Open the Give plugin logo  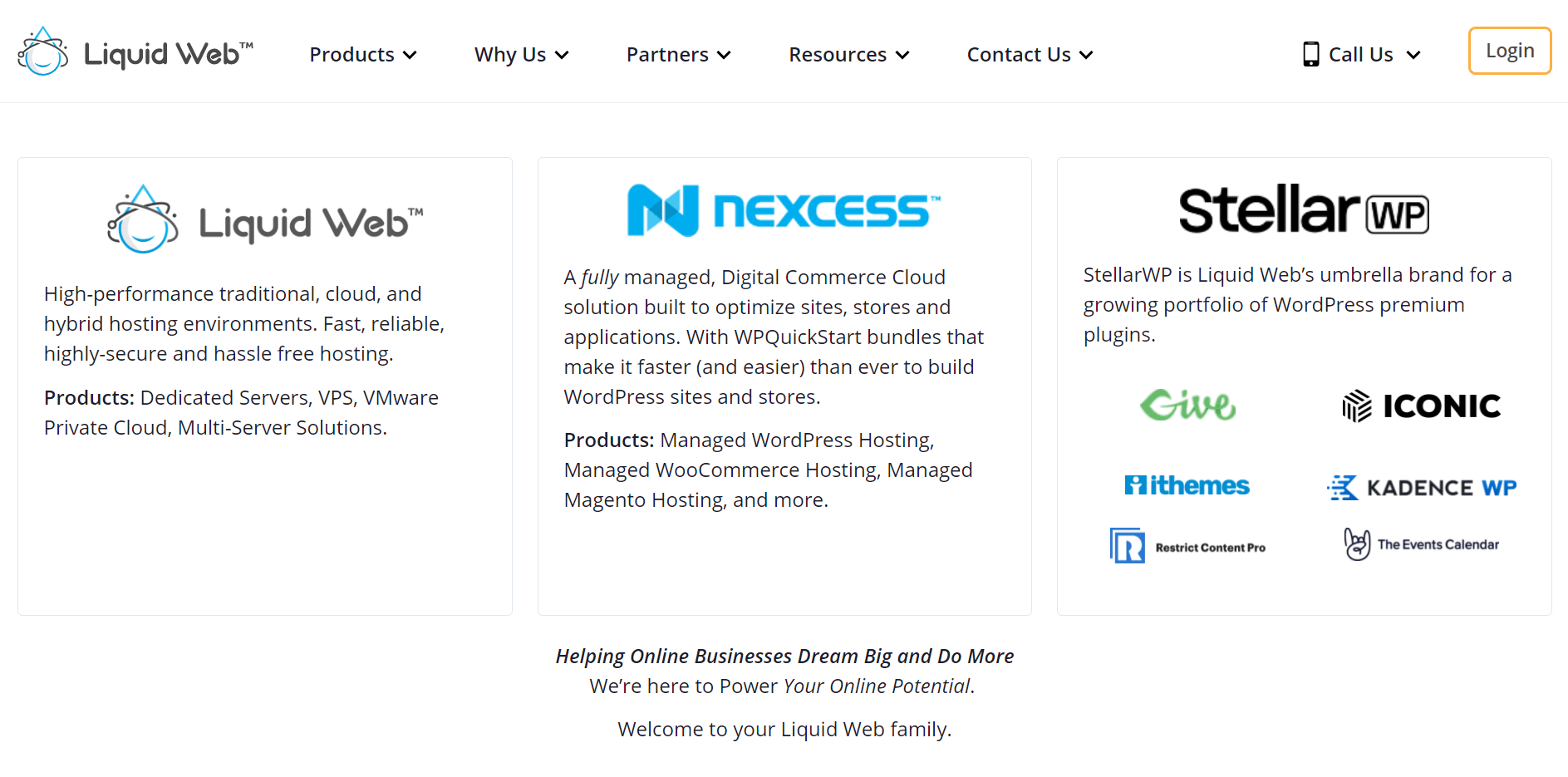(x=1187, y=405)
